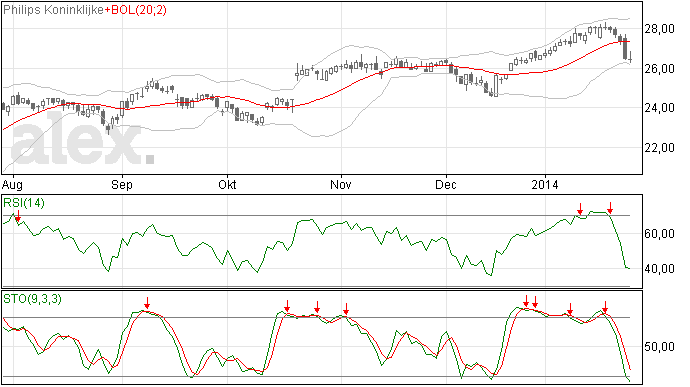The width and height of the screenshot is (690, 387).
Task: Click the 2014 axis label
Action: pos(545,184)
